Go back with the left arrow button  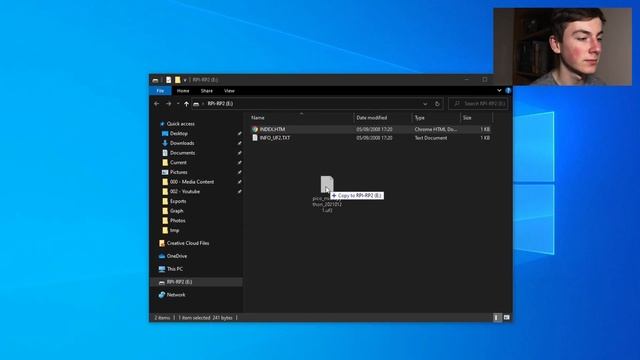coord(156,104)
